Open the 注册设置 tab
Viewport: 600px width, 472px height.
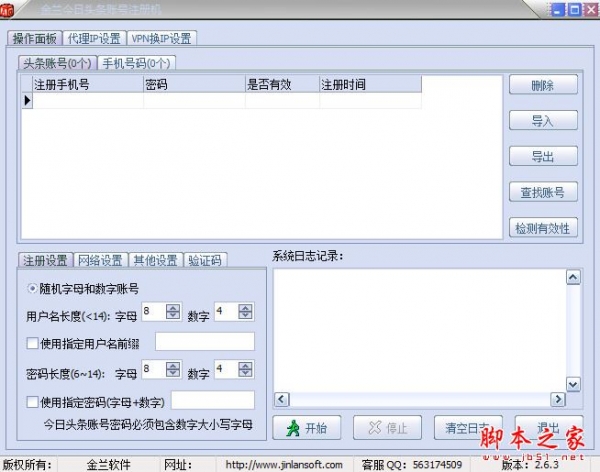[45, 260]
